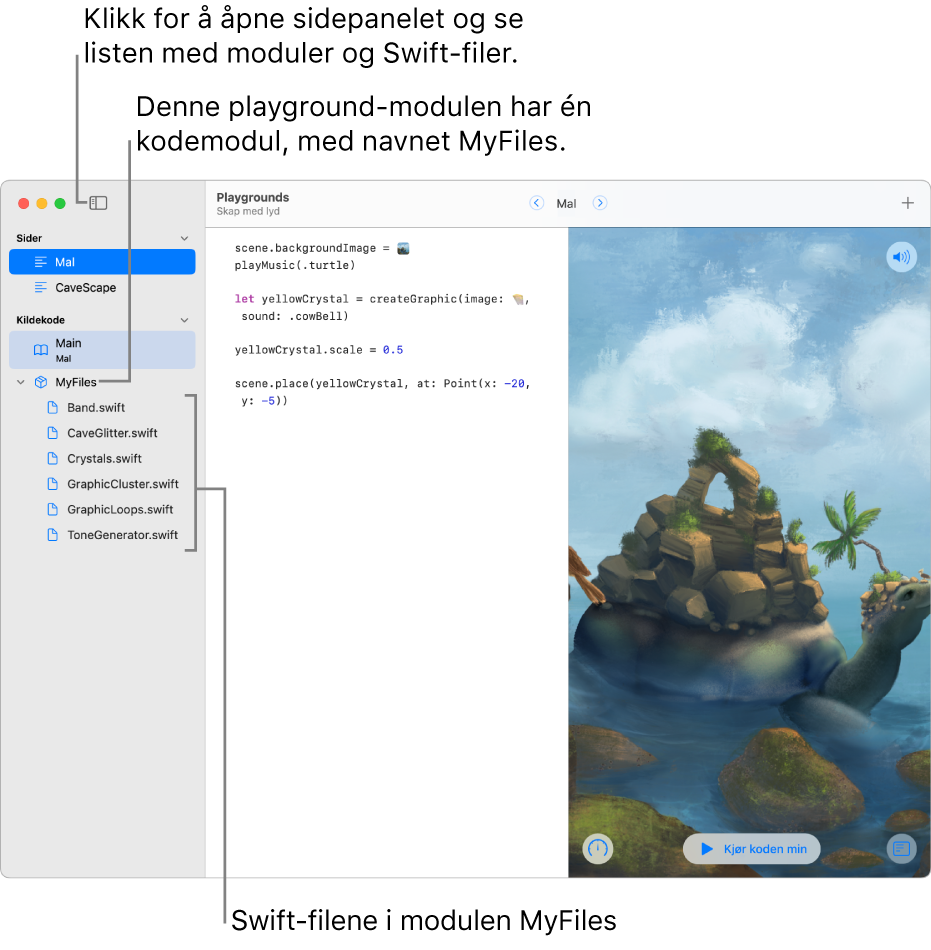The width and height of the screenshot is (931, 950).
Task: Open CaveGlitter.swift file
Action: (x=112, y=433)
